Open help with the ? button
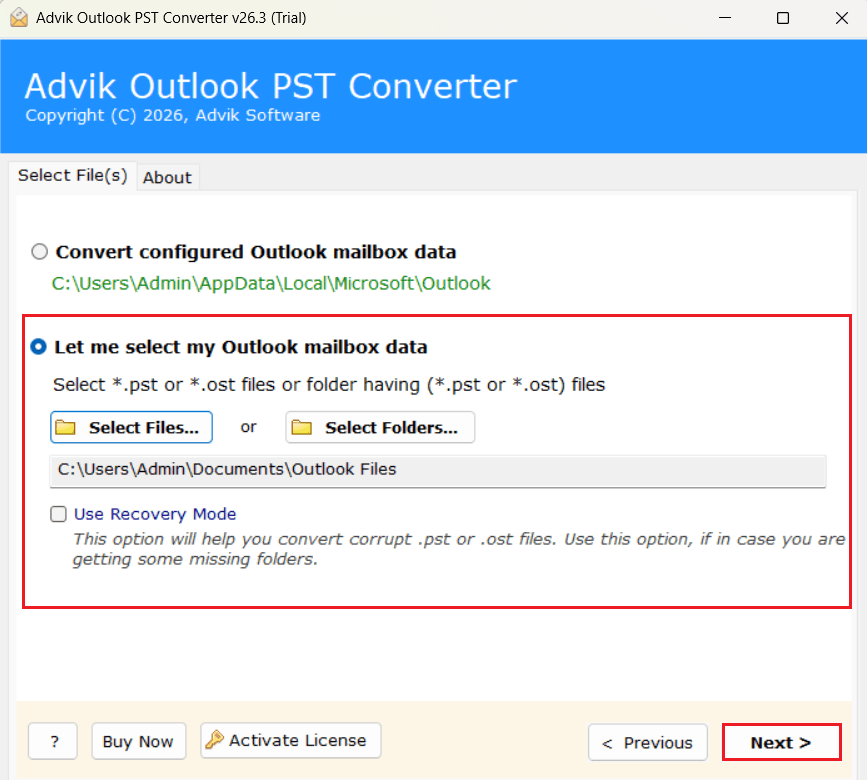 [53, 741]
